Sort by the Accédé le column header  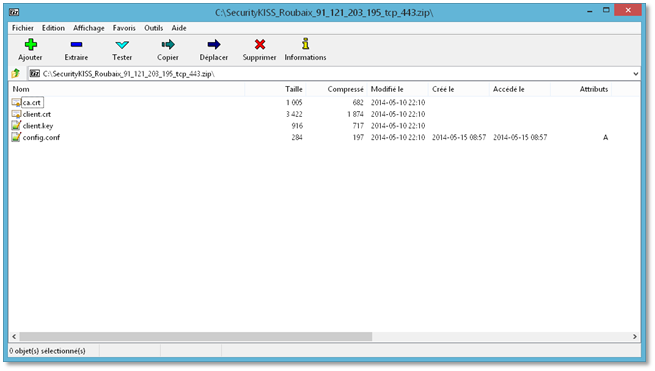pos(520,89)
